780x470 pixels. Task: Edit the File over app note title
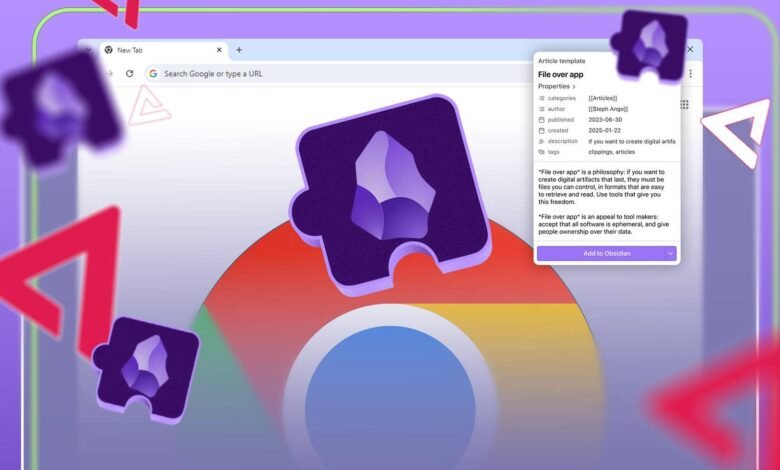tap(561, 75)
